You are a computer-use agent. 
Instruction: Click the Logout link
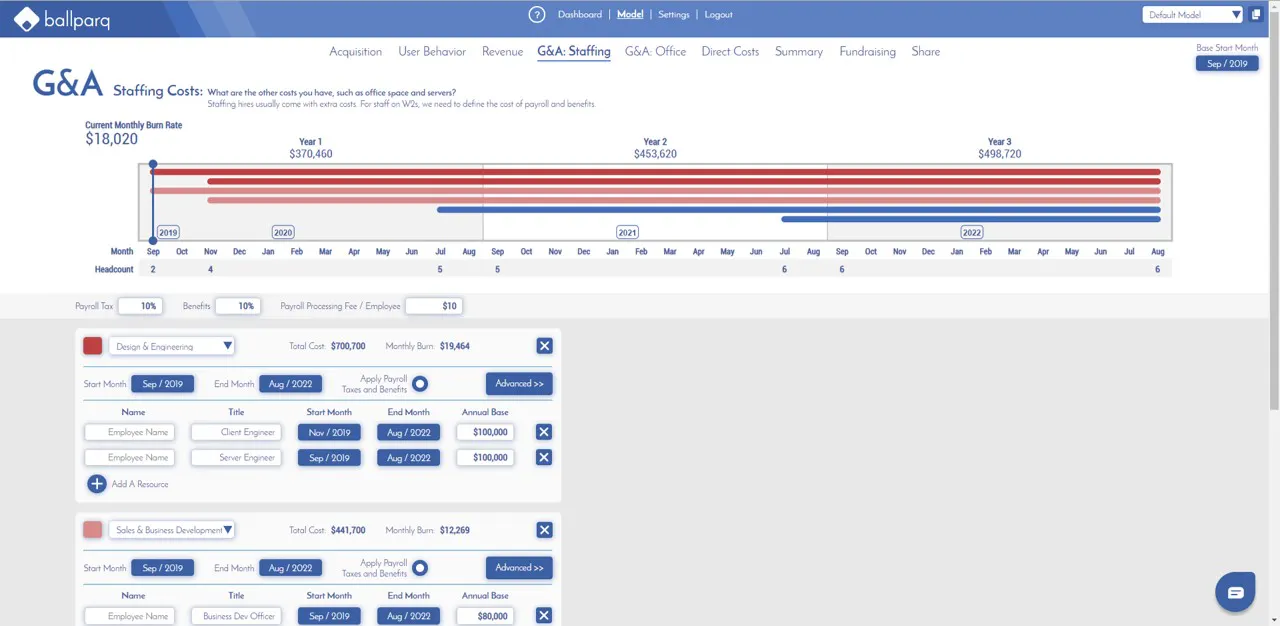pos(718,15)
